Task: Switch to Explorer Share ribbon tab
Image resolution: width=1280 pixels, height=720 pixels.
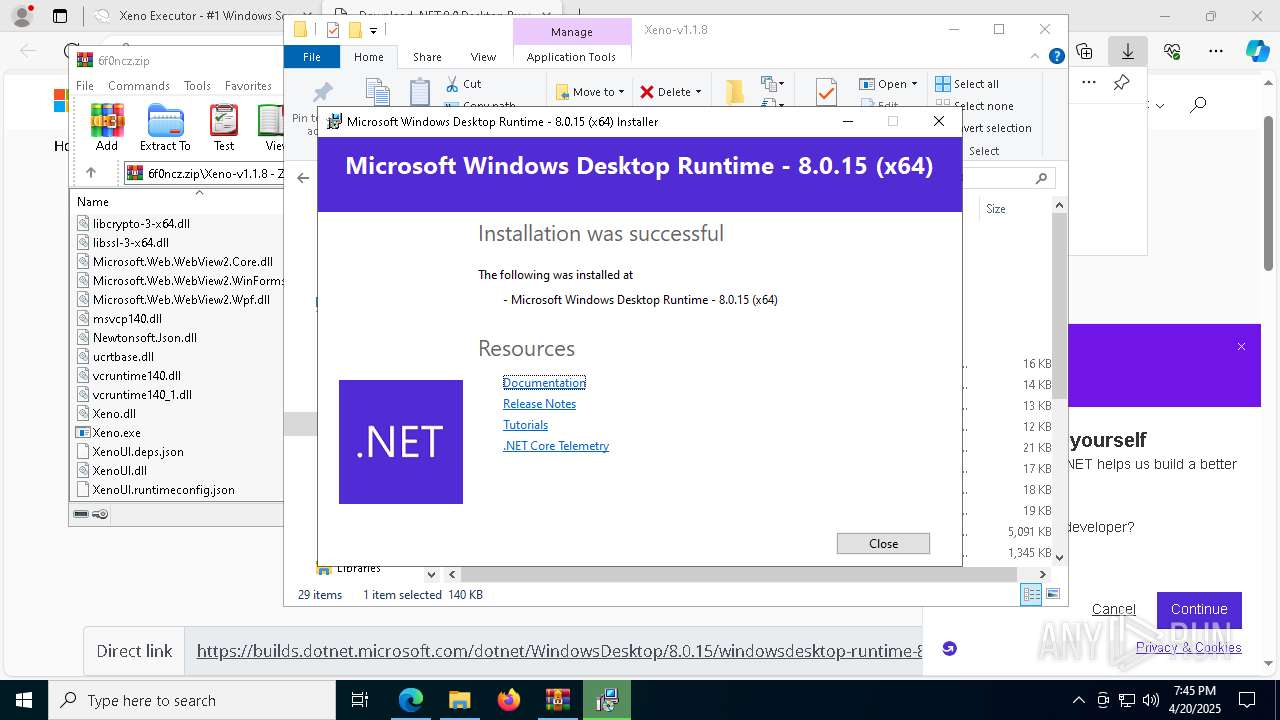Action: point(427,57)
